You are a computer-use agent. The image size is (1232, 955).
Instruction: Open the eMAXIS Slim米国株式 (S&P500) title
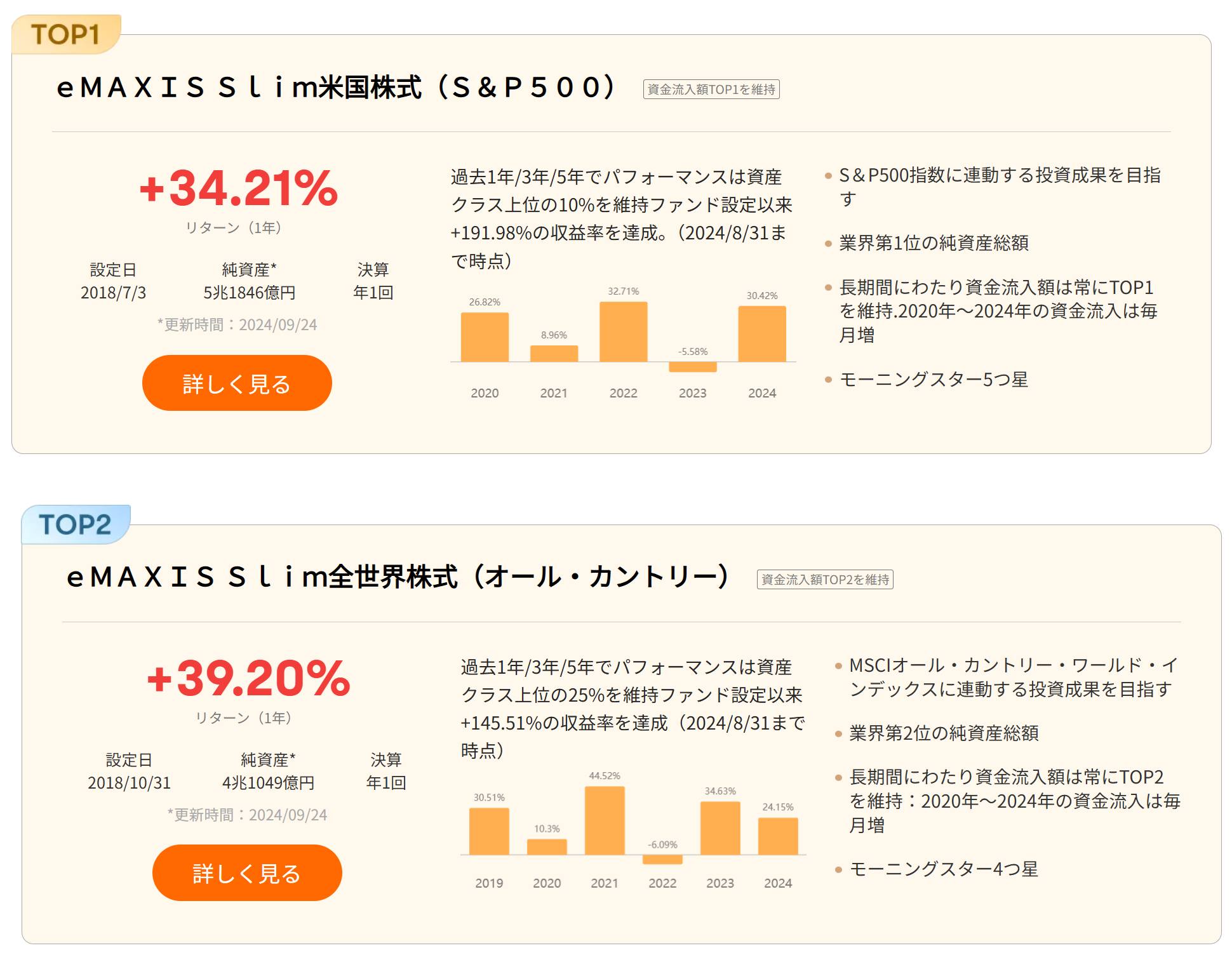[x=336, y=87]
